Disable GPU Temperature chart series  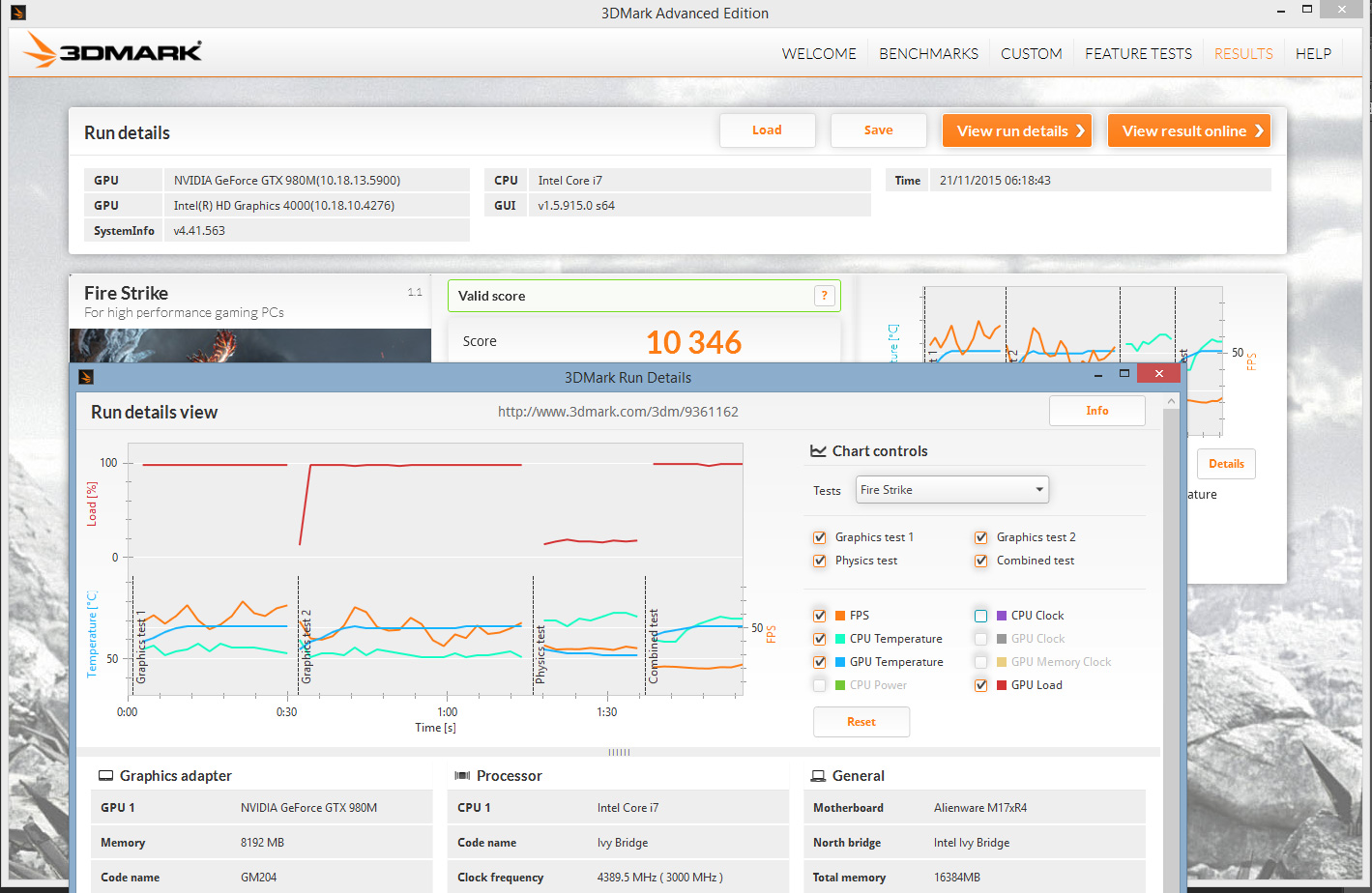tap(820, 662)
